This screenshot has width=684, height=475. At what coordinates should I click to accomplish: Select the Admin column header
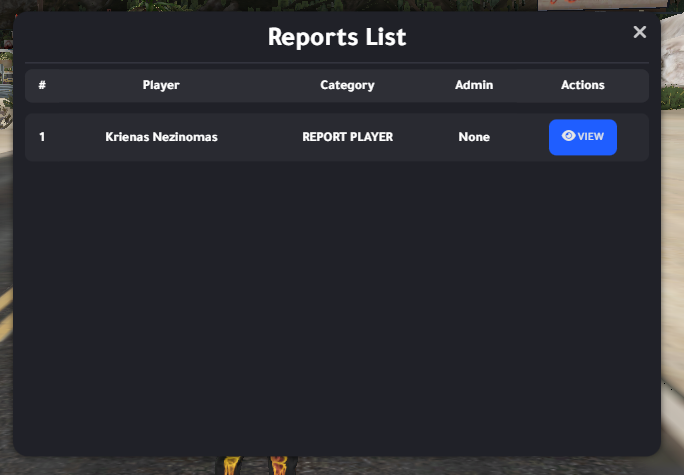[474, 85]
